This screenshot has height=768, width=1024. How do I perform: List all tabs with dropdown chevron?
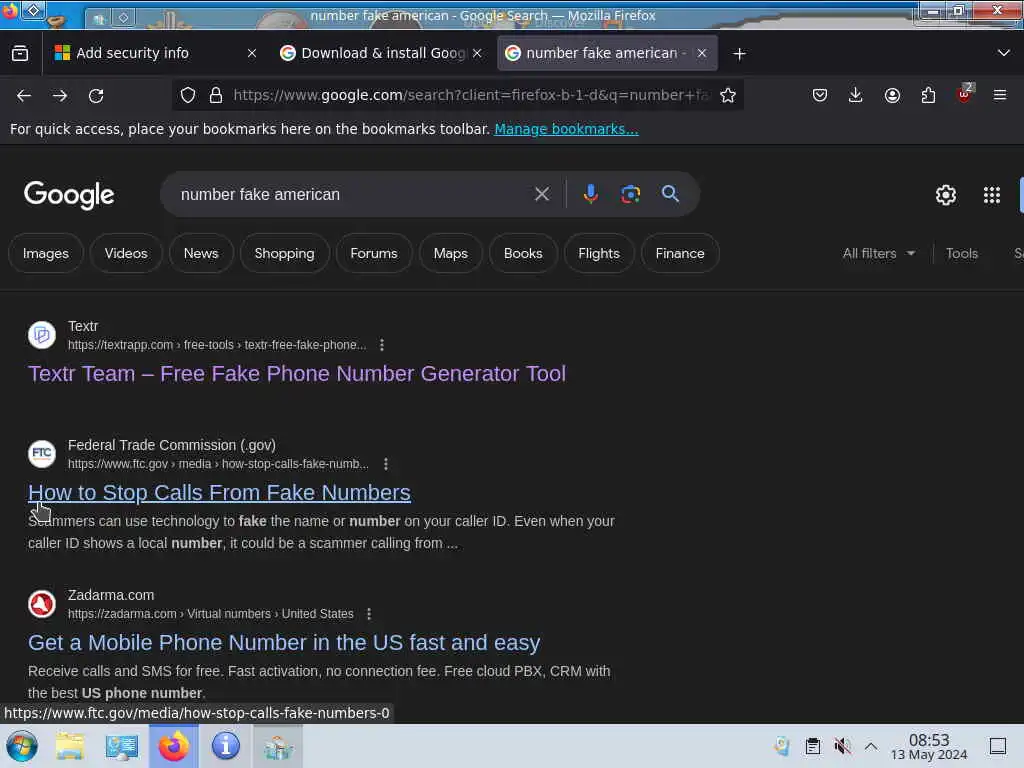[1004, 53]
